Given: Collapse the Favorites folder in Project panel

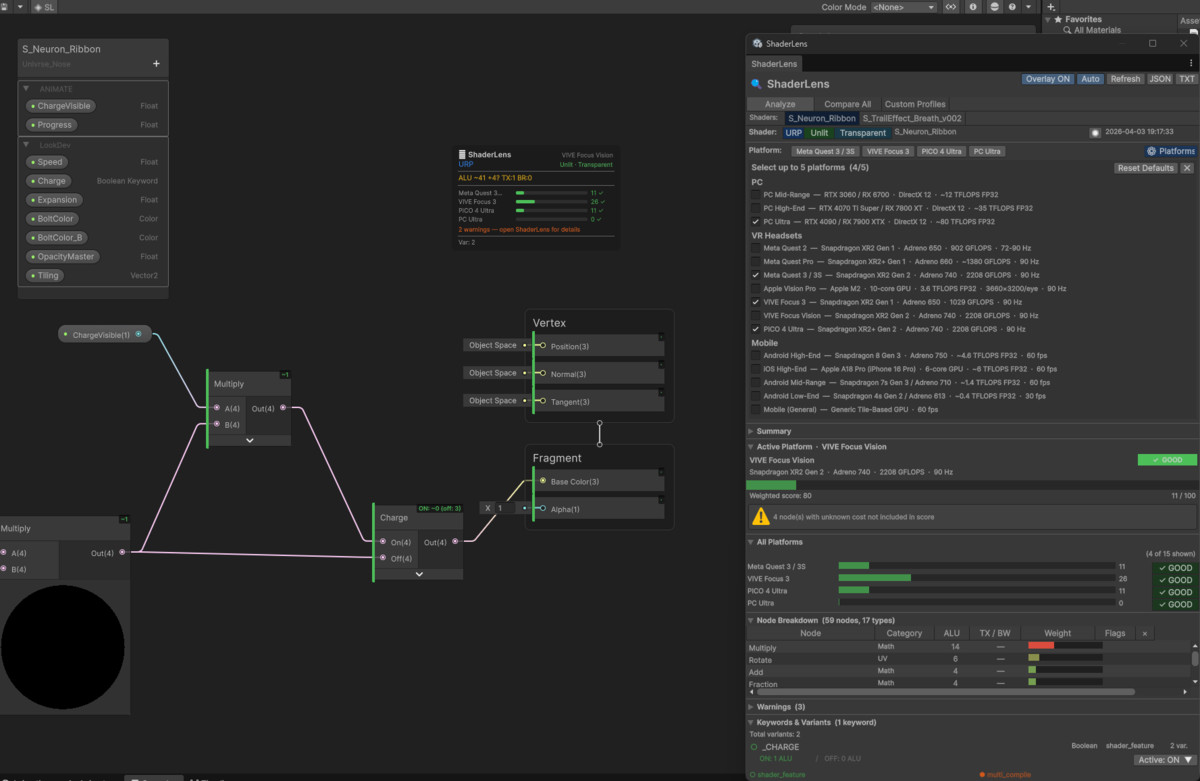Looking at the screenshot, I should coord(1048,19).
